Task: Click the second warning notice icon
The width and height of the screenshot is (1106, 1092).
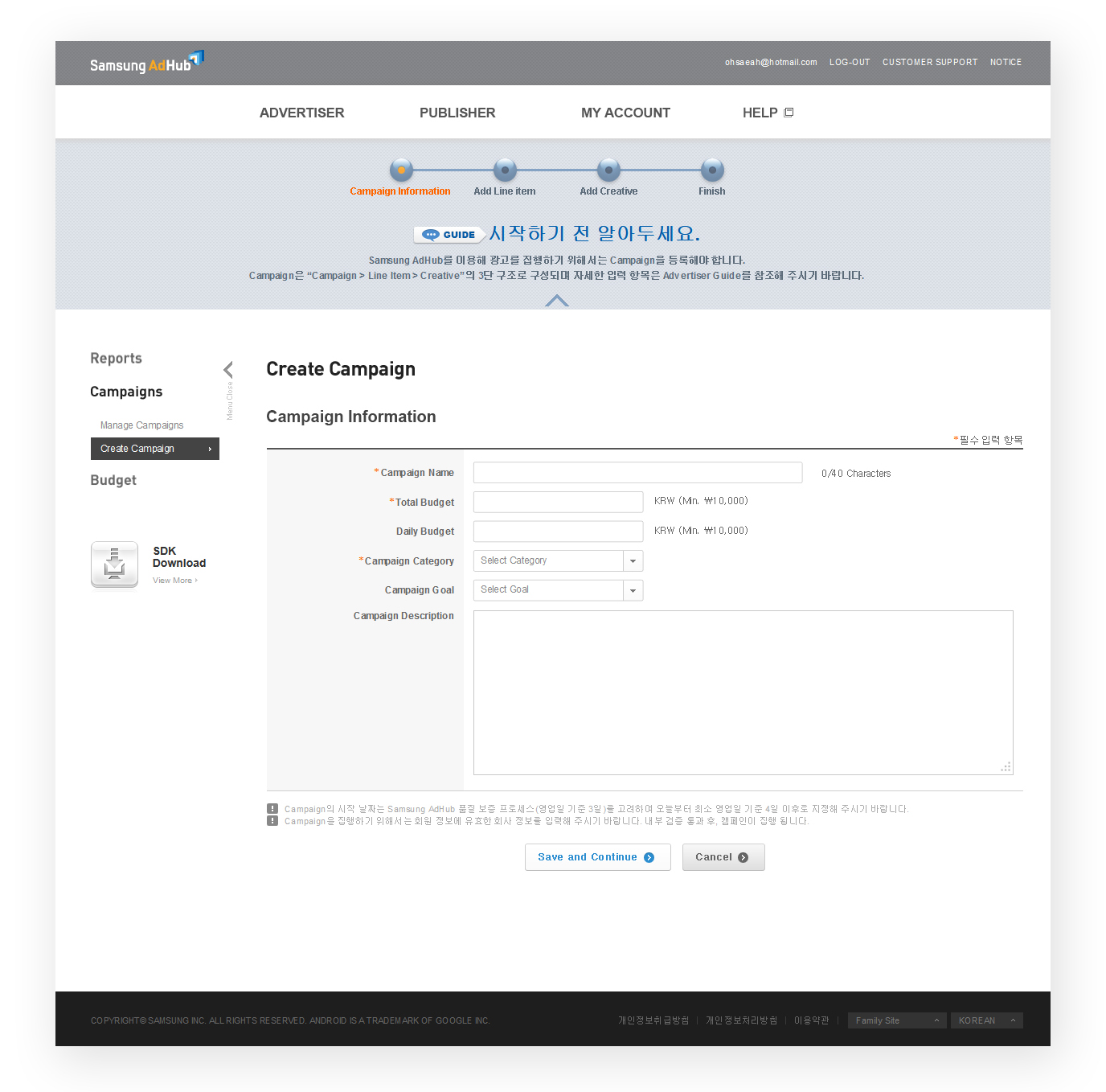Action: 272,821
